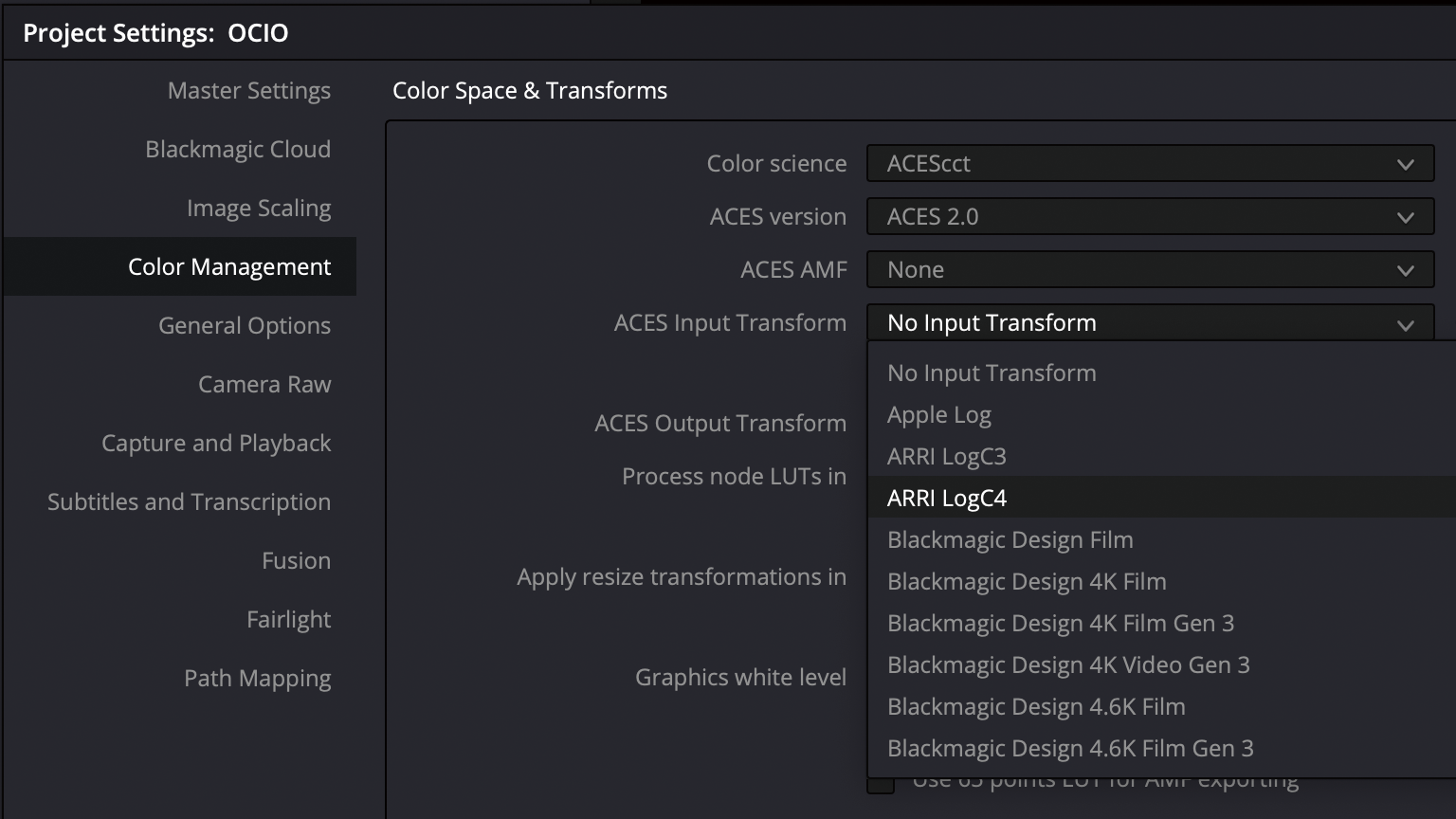Open Master Settings section
The height and width of the screenshot is (819, 1456).
[248, 90]
